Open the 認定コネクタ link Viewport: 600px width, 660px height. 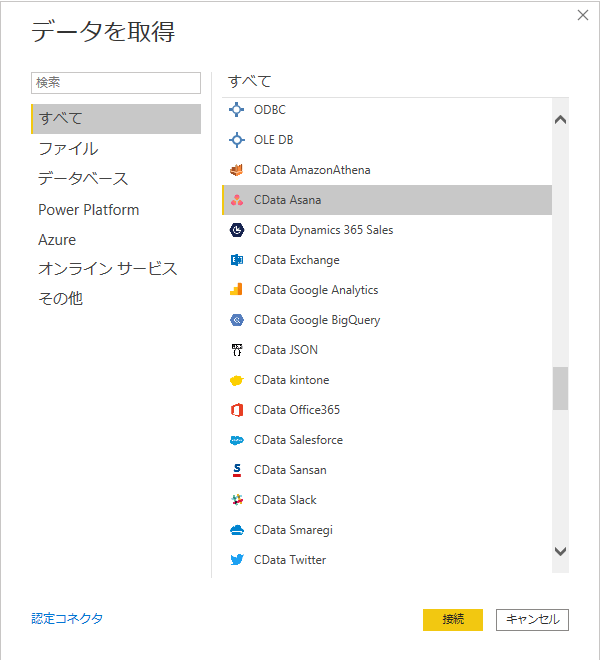click(x=67, y=619)
